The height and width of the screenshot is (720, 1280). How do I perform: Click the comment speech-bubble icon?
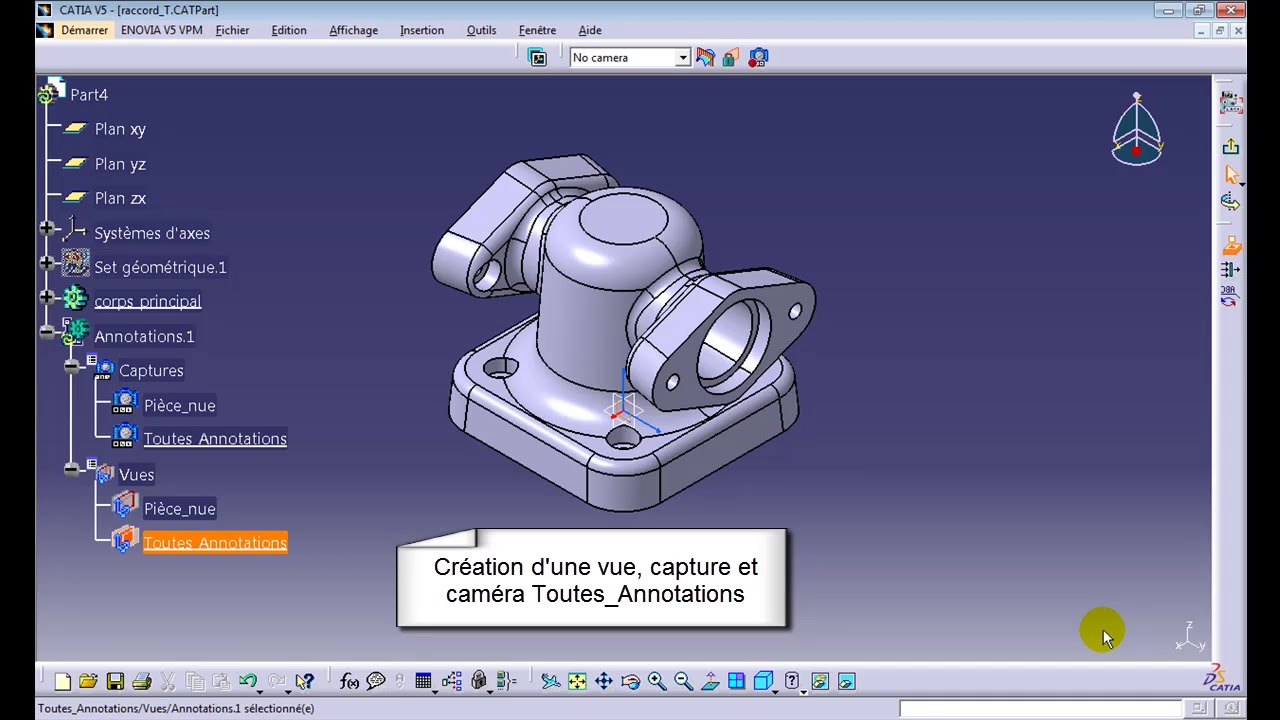[x=376, y=681]
